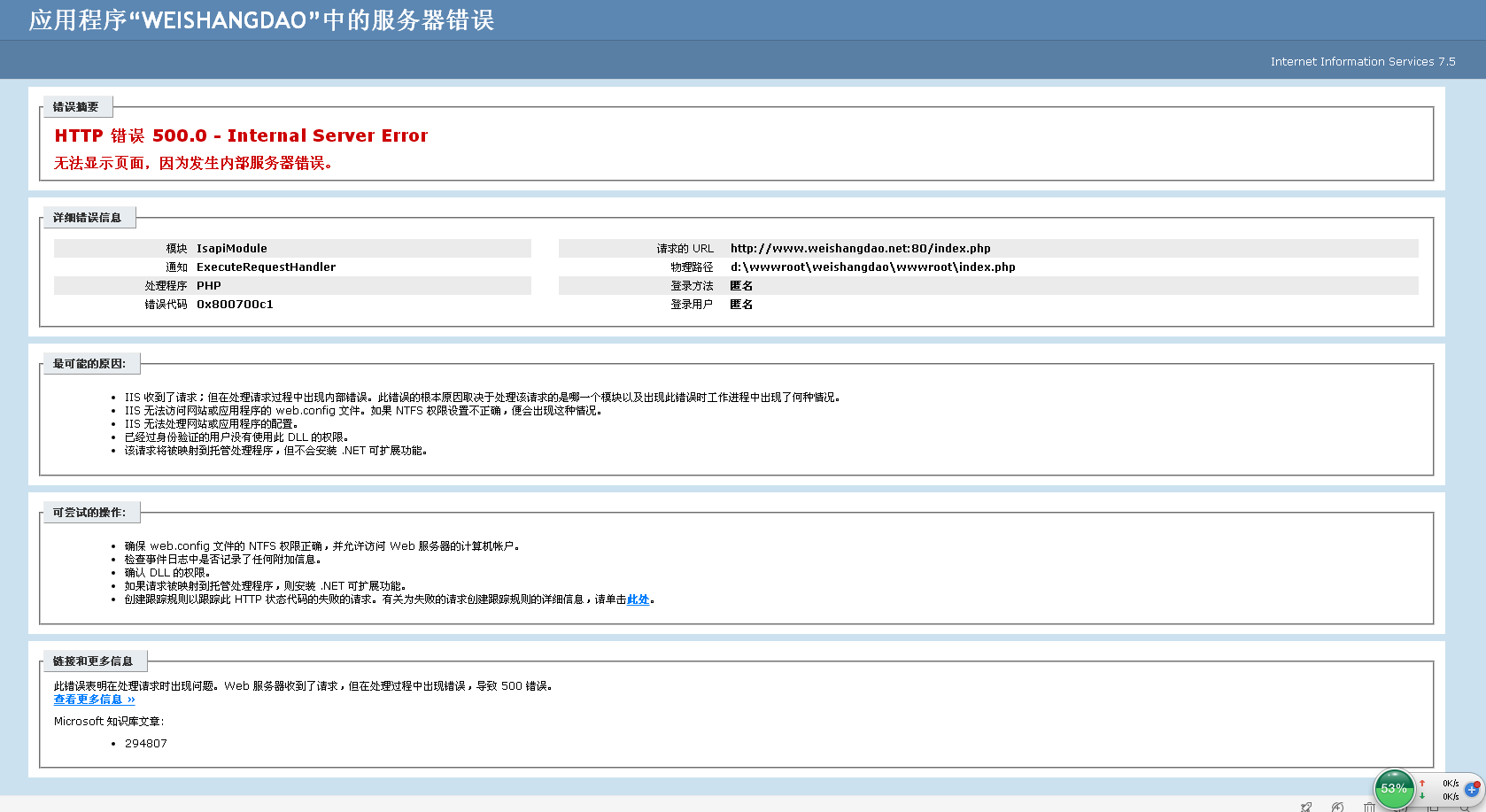1486x812 pixels.
Task: Click the requested URL weishangdao.net index.php
Action: click(x=860, y=249)
